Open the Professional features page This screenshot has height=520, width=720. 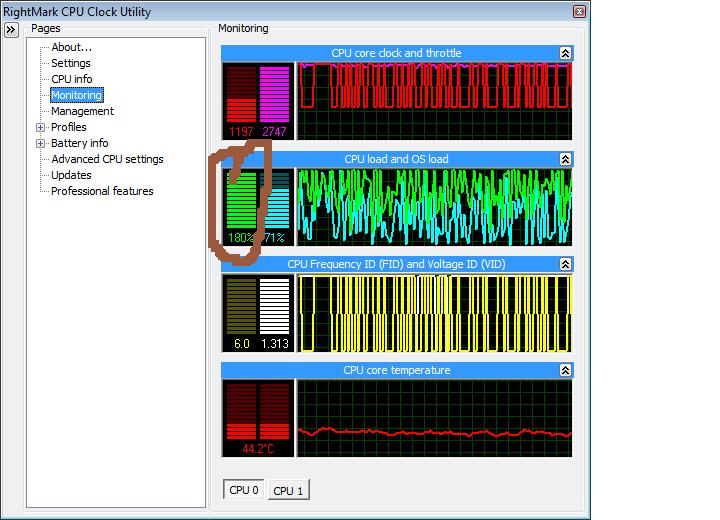tap(102, 191)
